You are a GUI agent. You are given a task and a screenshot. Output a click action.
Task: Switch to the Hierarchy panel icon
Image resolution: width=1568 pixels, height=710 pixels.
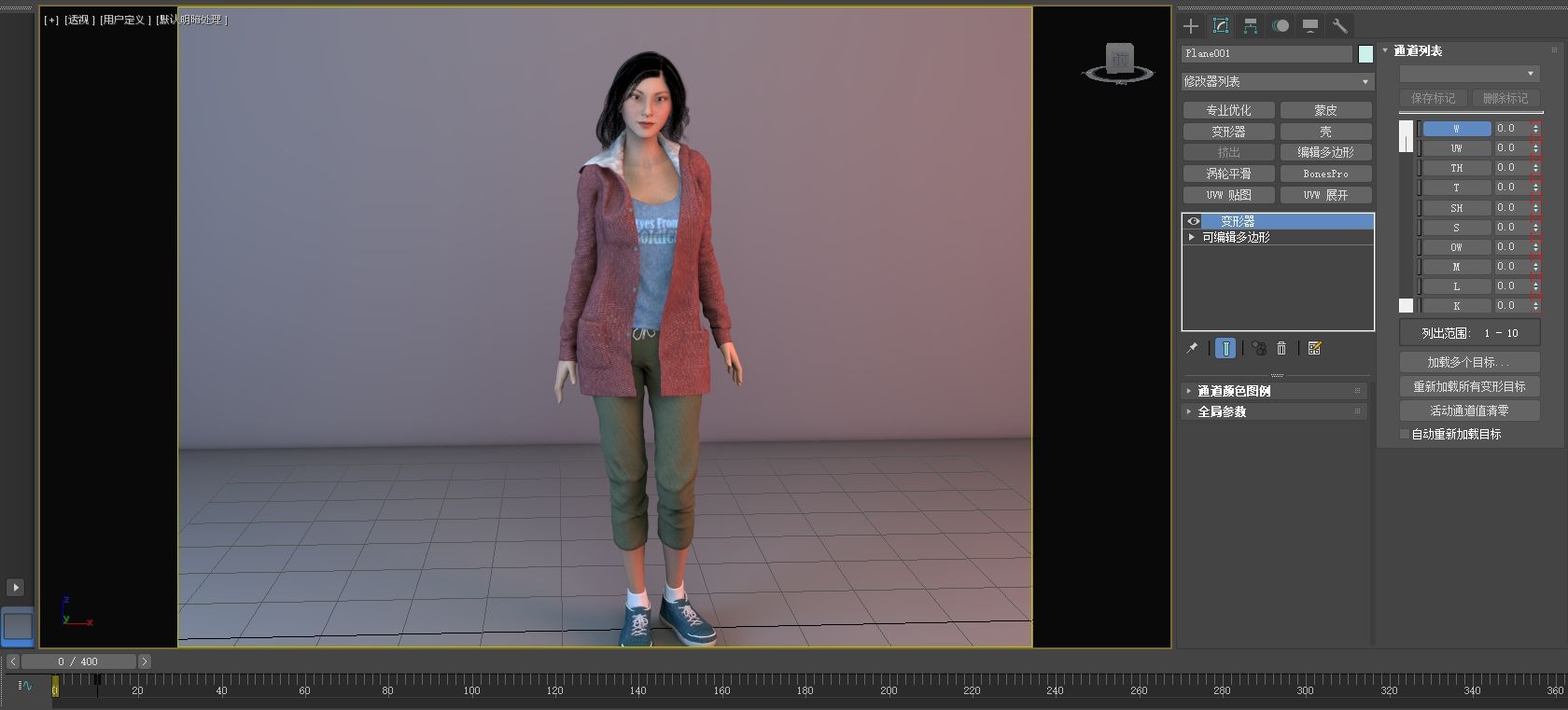tap(1251, 26)
